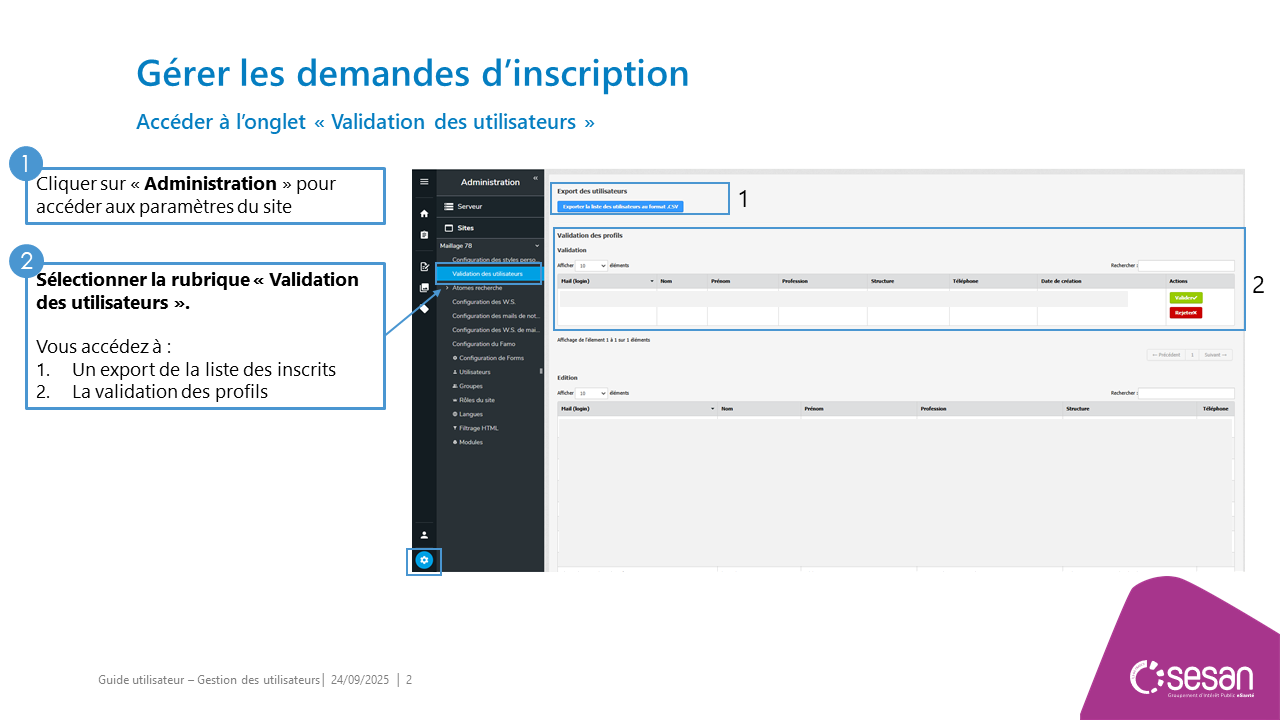The height and width of the screenshot is (720, 1280).
Task: Click the Validation table Rechercher field
Action: pos(1186,266)
